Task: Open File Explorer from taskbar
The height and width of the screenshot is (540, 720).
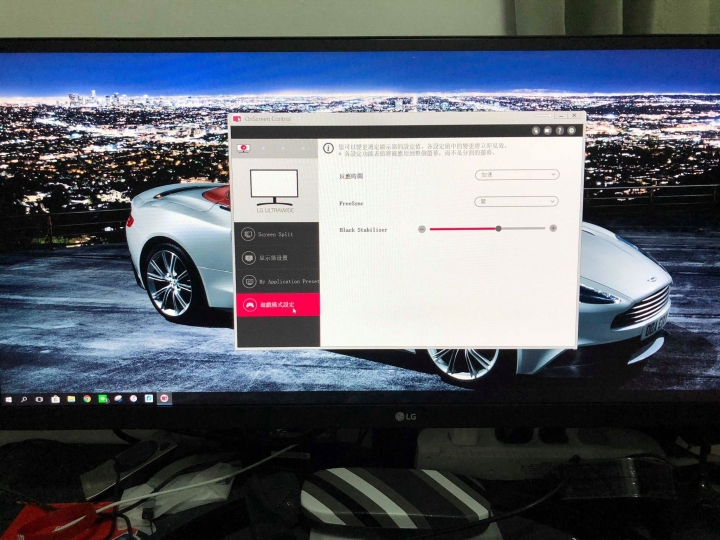Action: (x=71, y=399)
